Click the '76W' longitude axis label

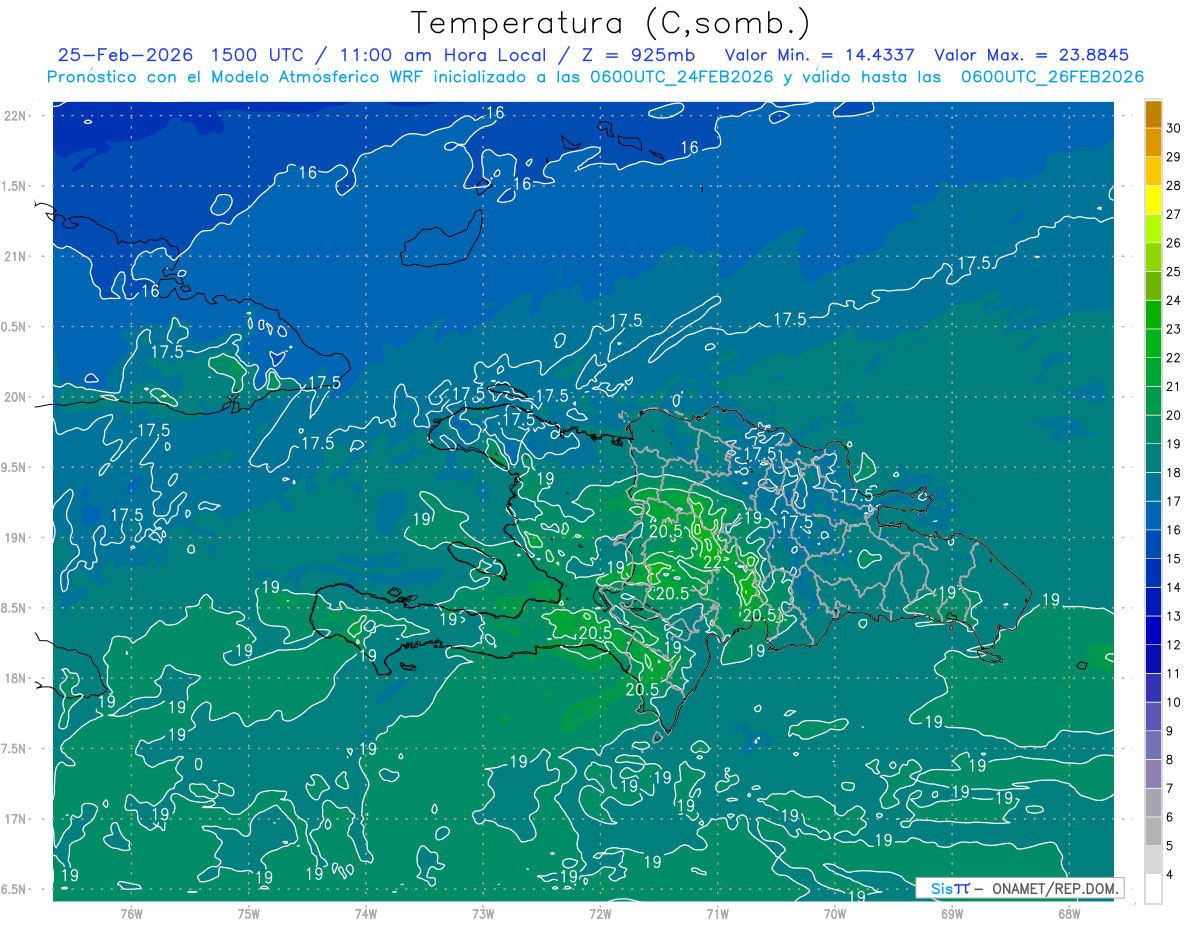[131, 913]
